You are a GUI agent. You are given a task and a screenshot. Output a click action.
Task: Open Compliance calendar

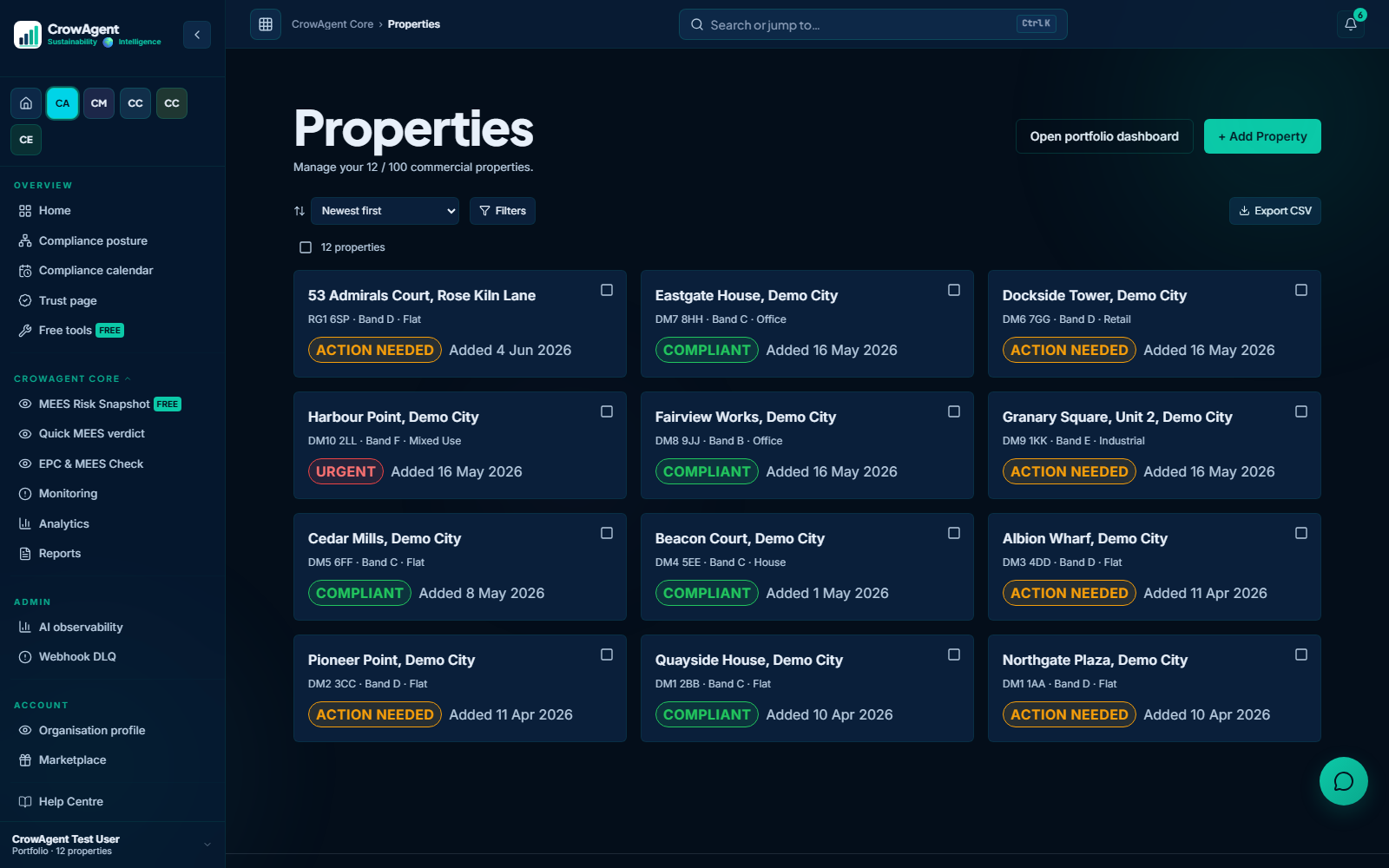point(95,271)
